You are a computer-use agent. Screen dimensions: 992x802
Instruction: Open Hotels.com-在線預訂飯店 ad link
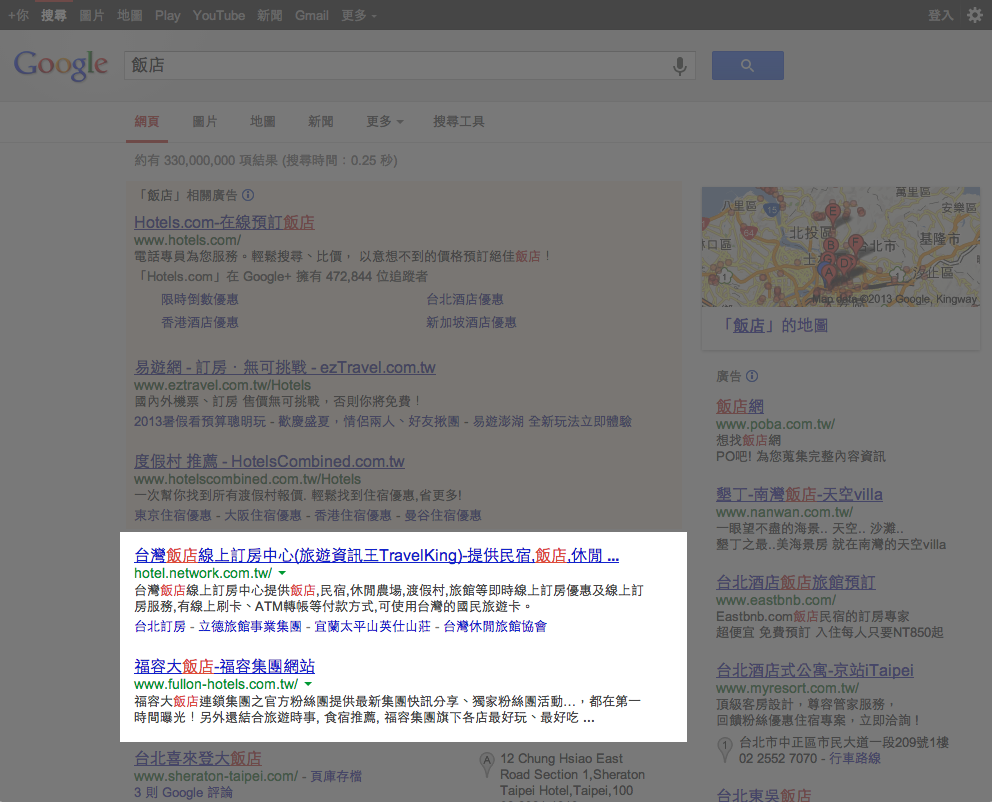pos(224,223)
